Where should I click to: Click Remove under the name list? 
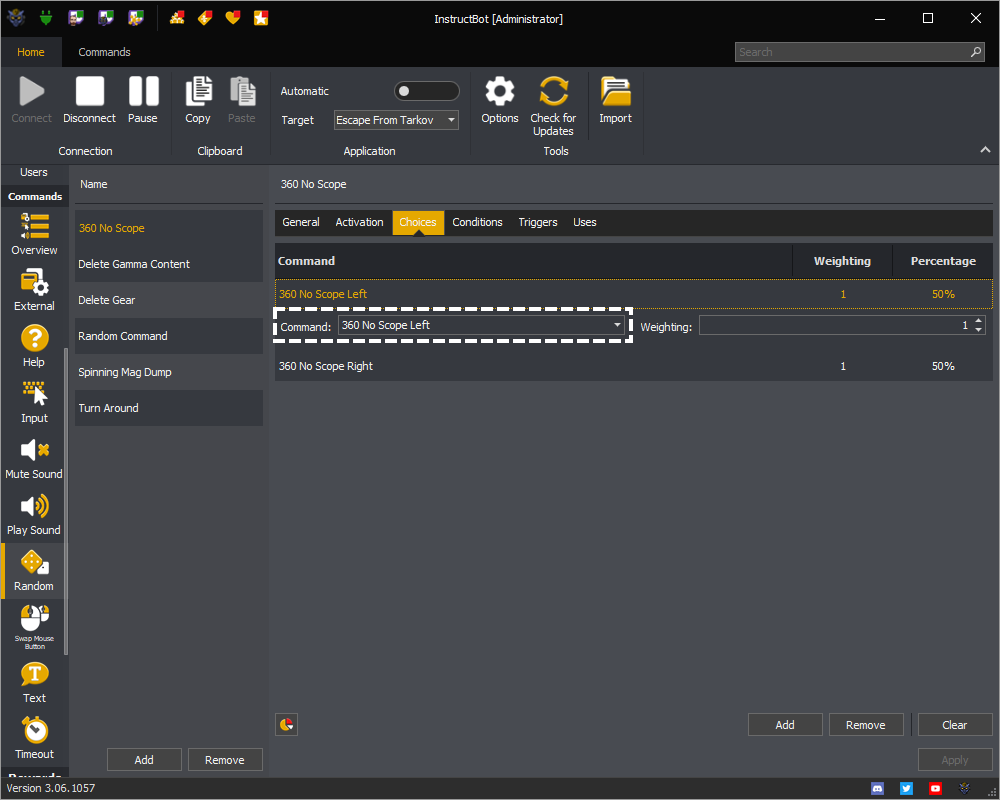(224, 760)
